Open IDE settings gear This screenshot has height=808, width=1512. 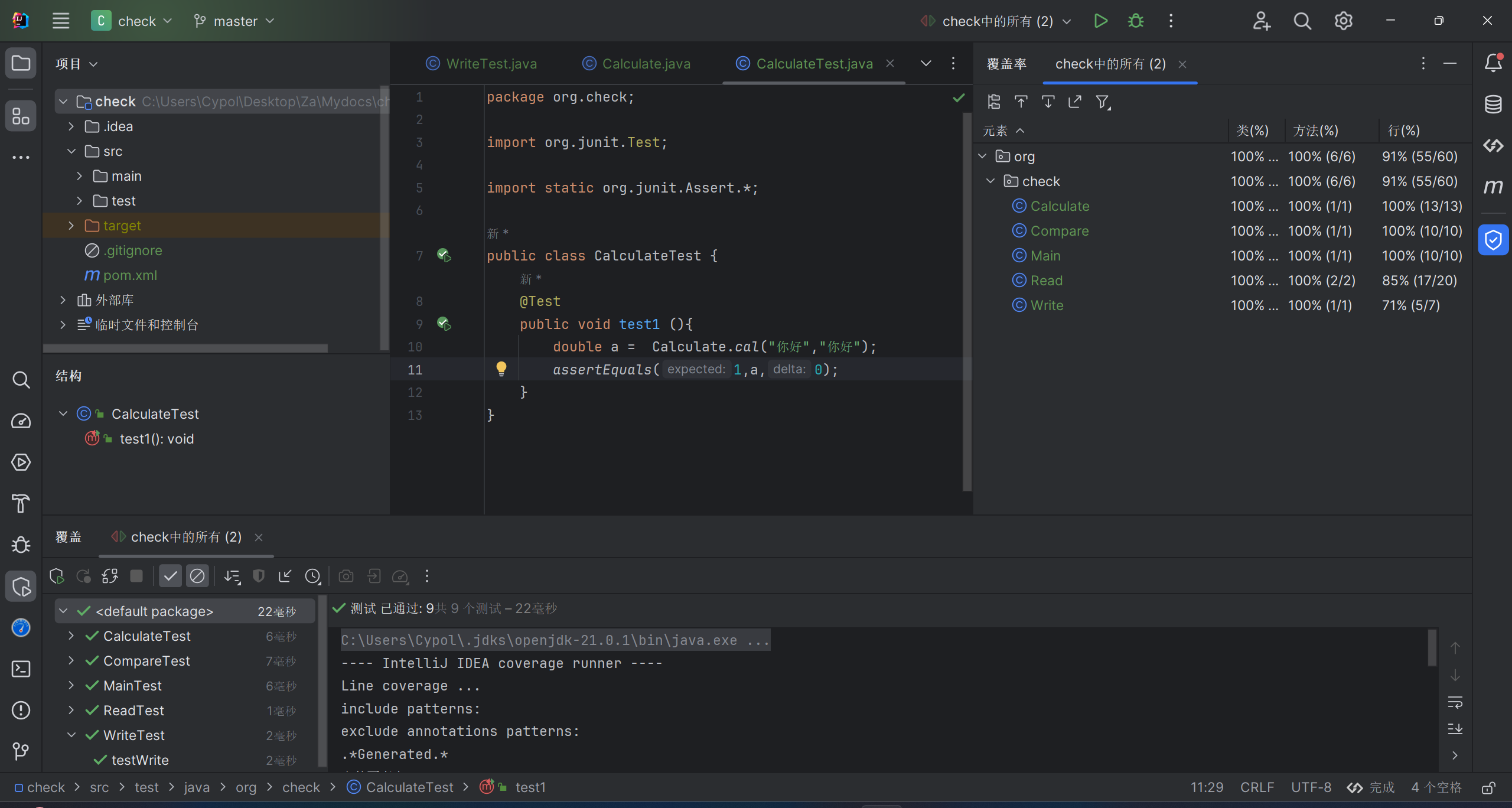pyautogui.click(x=1343, y=21)
